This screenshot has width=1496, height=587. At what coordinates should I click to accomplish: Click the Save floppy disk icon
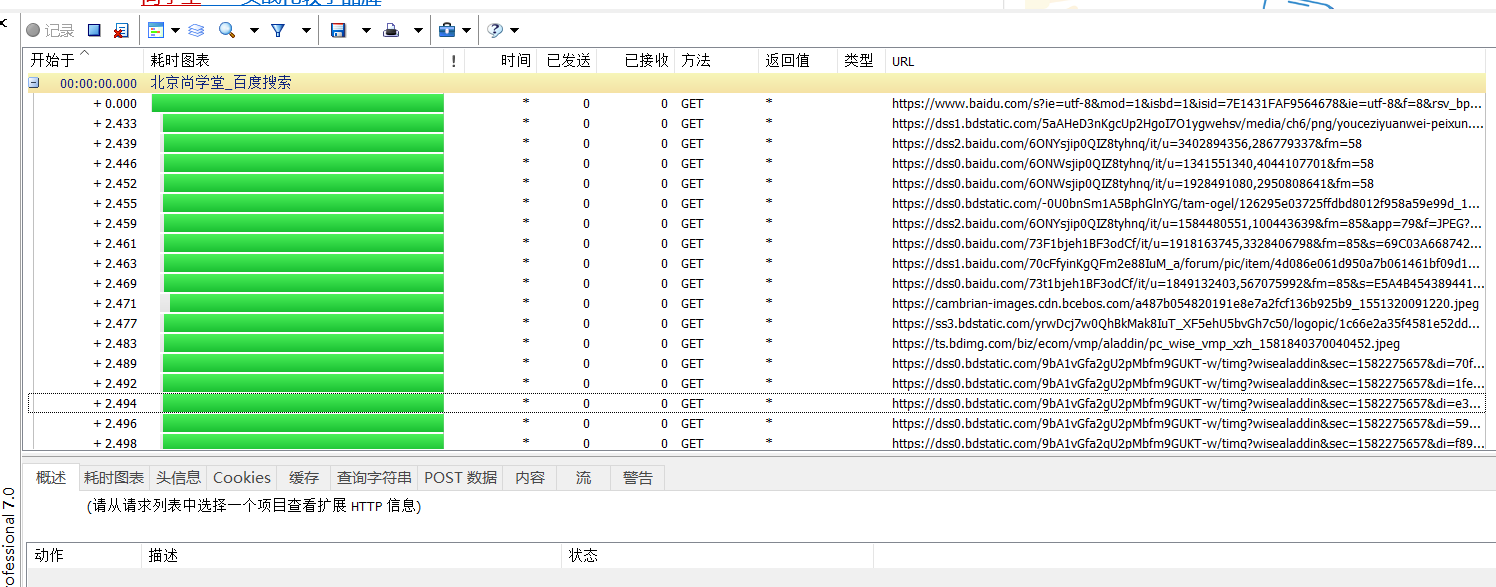click(x=338, y=31)
